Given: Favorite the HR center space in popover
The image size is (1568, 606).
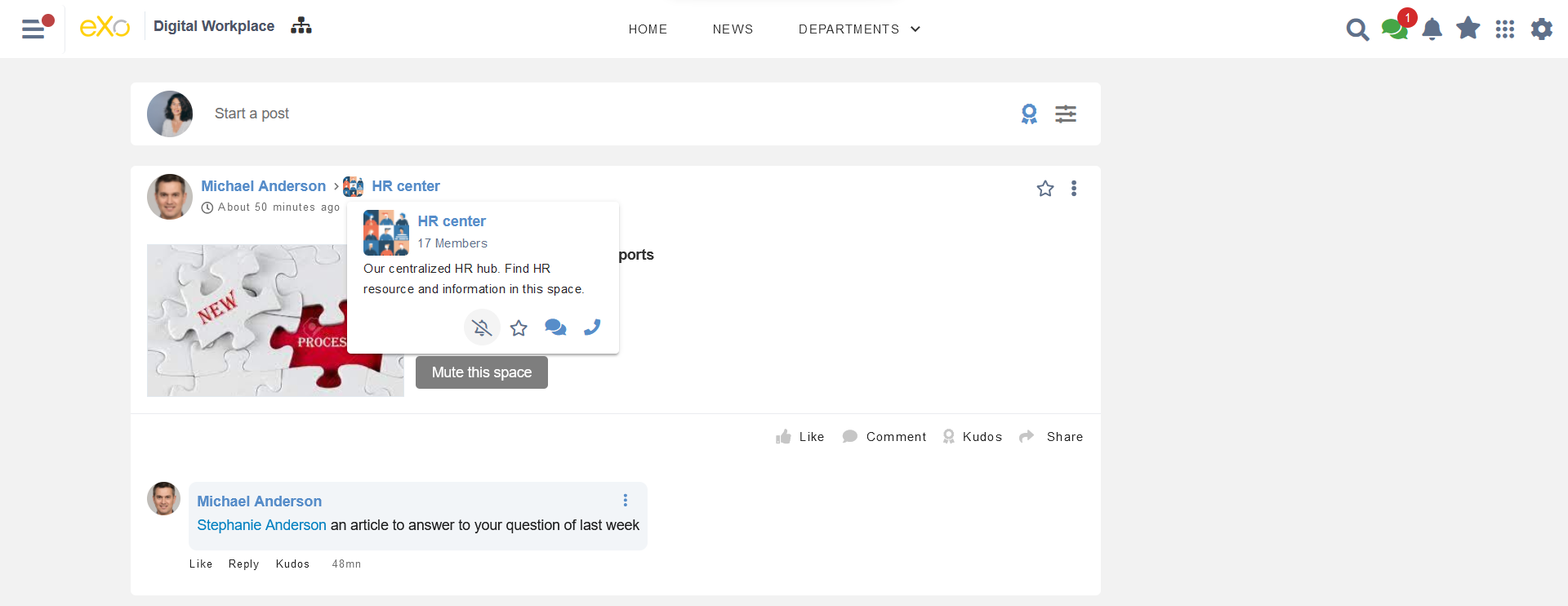Looking at the screenshot, I should coord(519,328).
